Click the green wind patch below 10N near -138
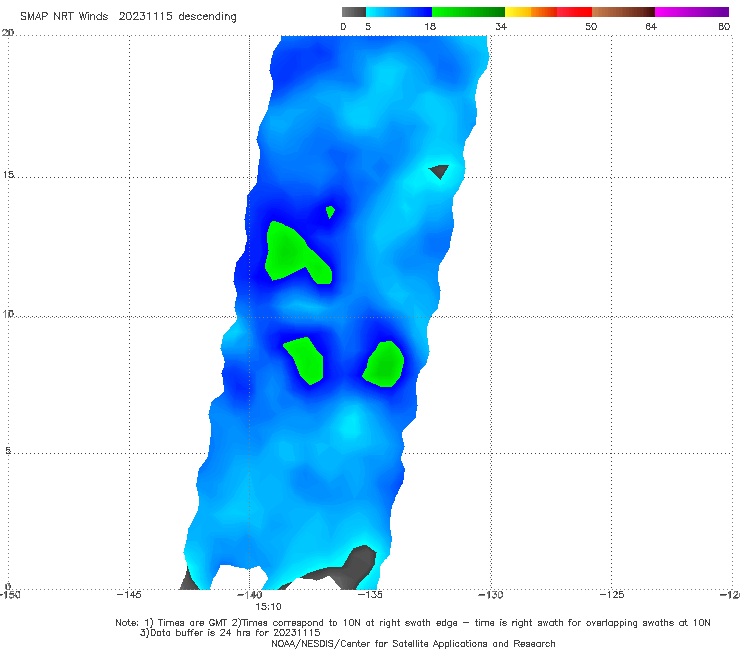The height and width of the screenshot is (650, 740). click(306, 360)
